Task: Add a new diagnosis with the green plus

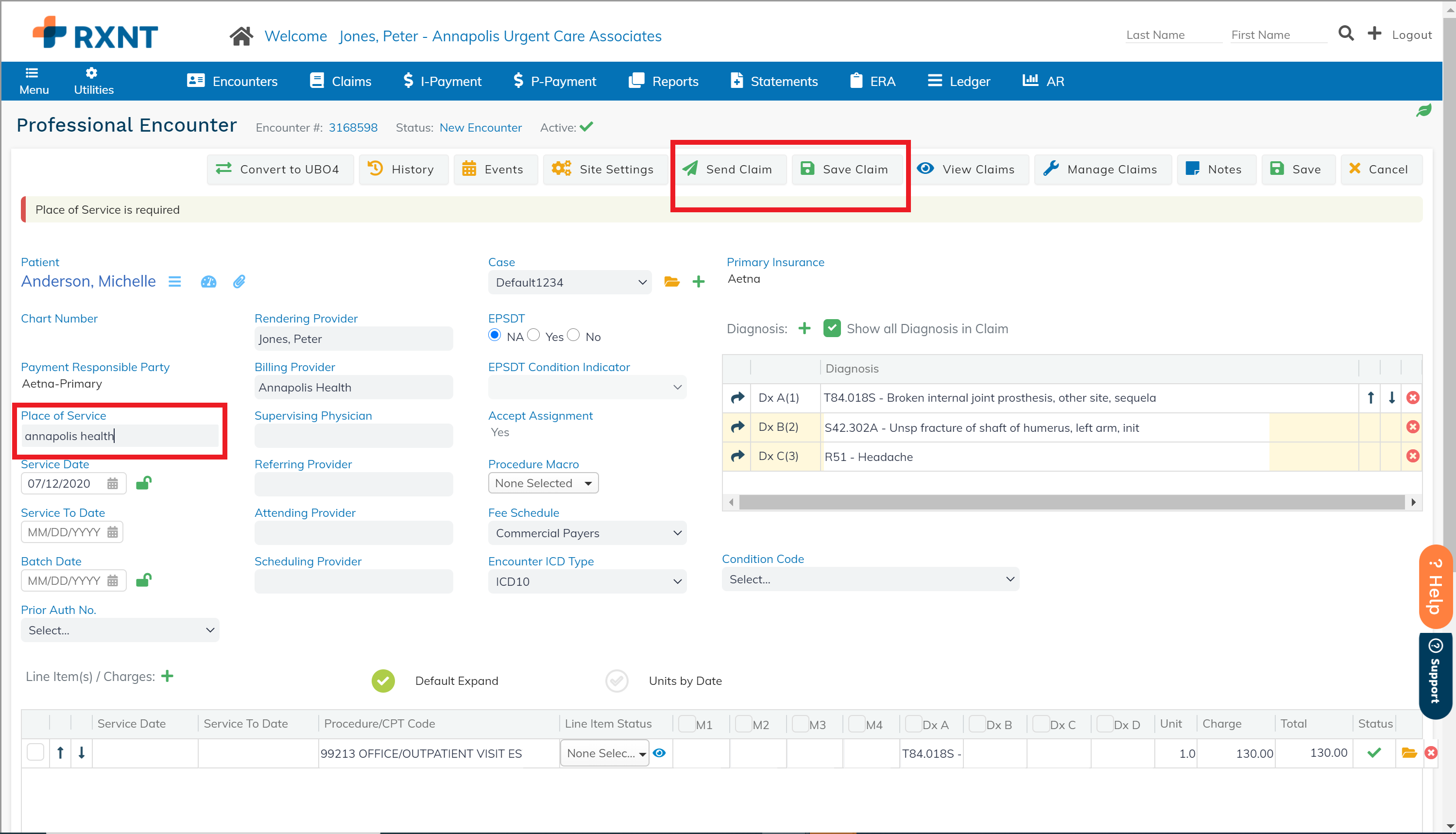Action: [805, 328]
